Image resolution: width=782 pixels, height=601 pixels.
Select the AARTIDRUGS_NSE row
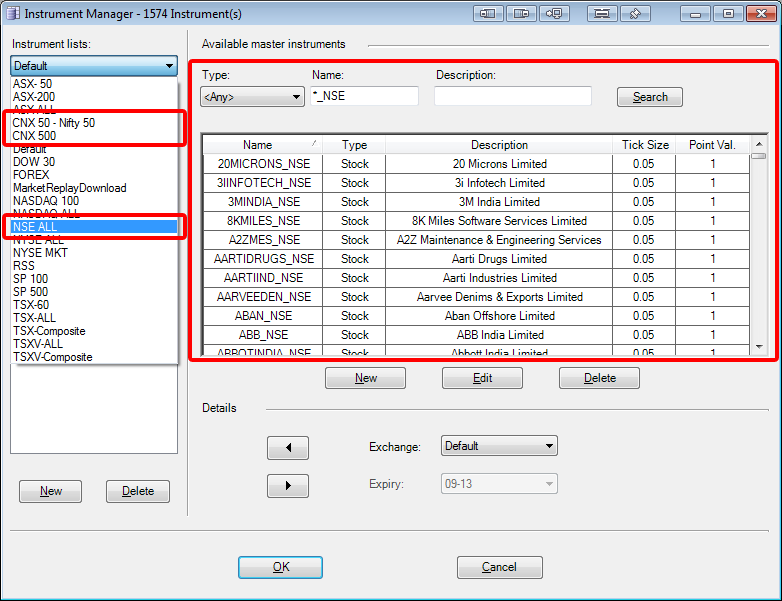[x=476, y=258]
